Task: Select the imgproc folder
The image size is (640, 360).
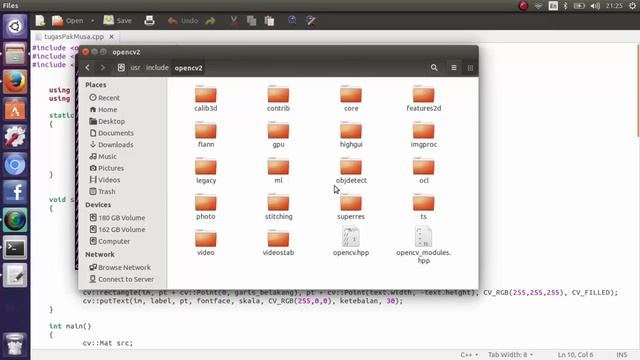Action: pos(424,134)
